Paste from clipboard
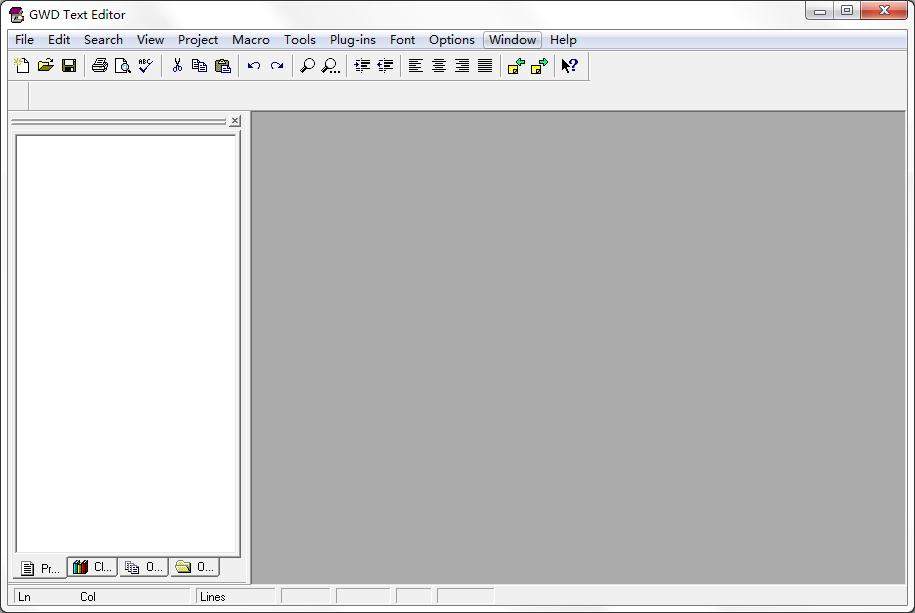The width and height of the screenshot is (915, 613). point(221,65)
